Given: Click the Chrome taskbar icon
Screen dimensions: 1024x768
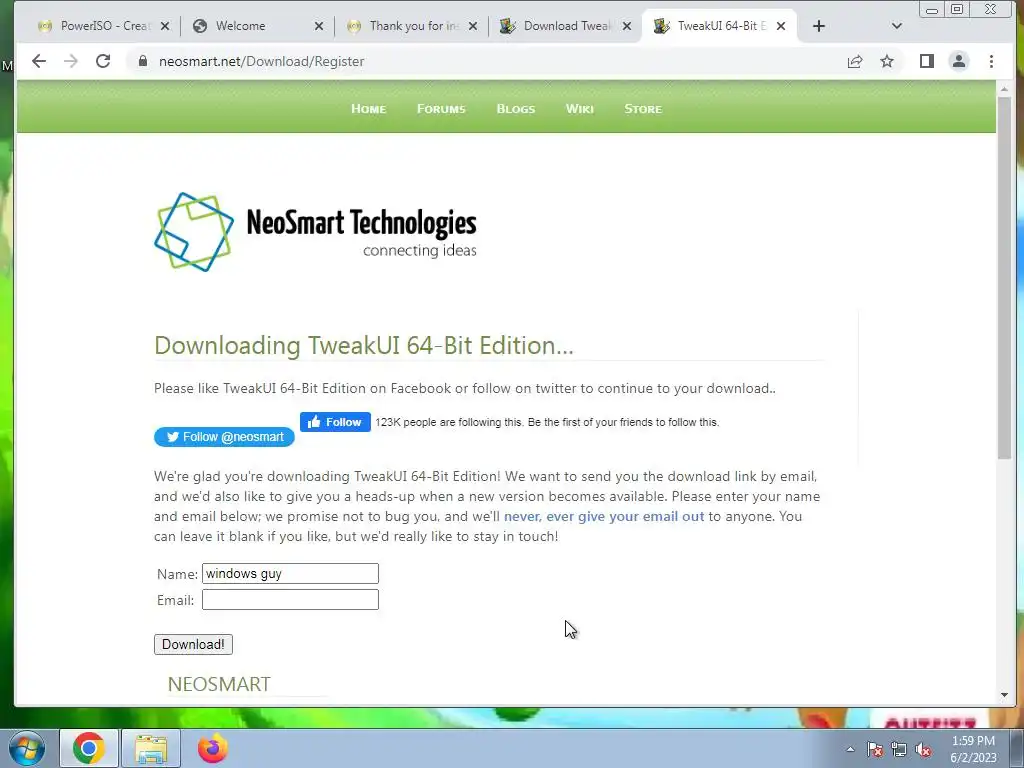Looking at the screenshot, I should point(89,748).
